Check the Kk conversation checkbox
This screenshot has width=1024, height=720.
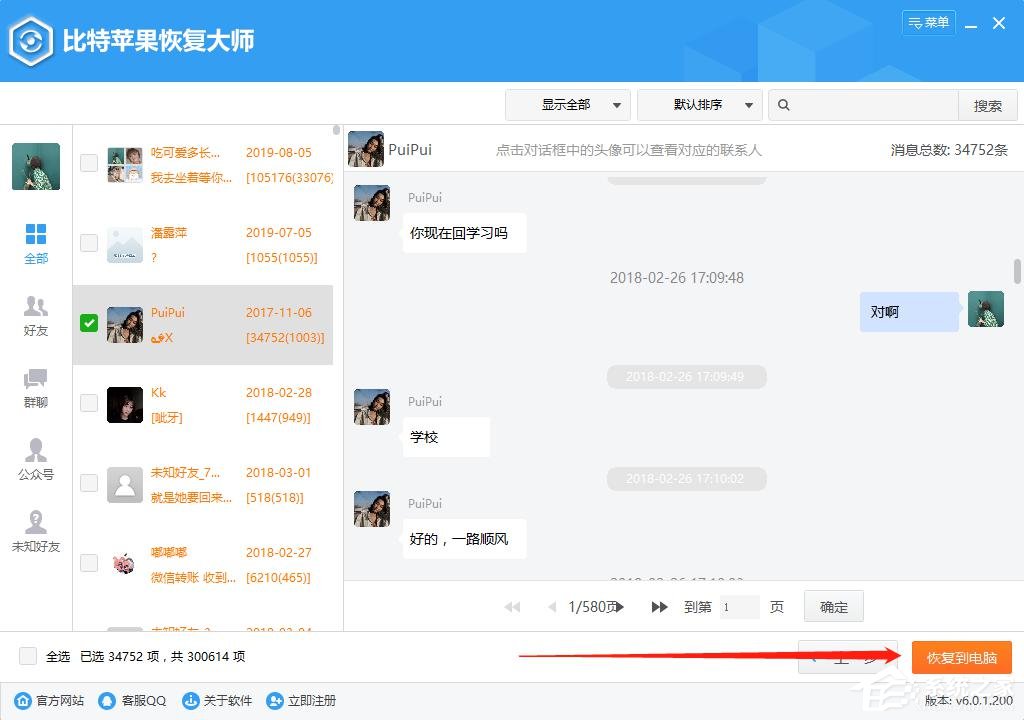click(x=88, y=404)
